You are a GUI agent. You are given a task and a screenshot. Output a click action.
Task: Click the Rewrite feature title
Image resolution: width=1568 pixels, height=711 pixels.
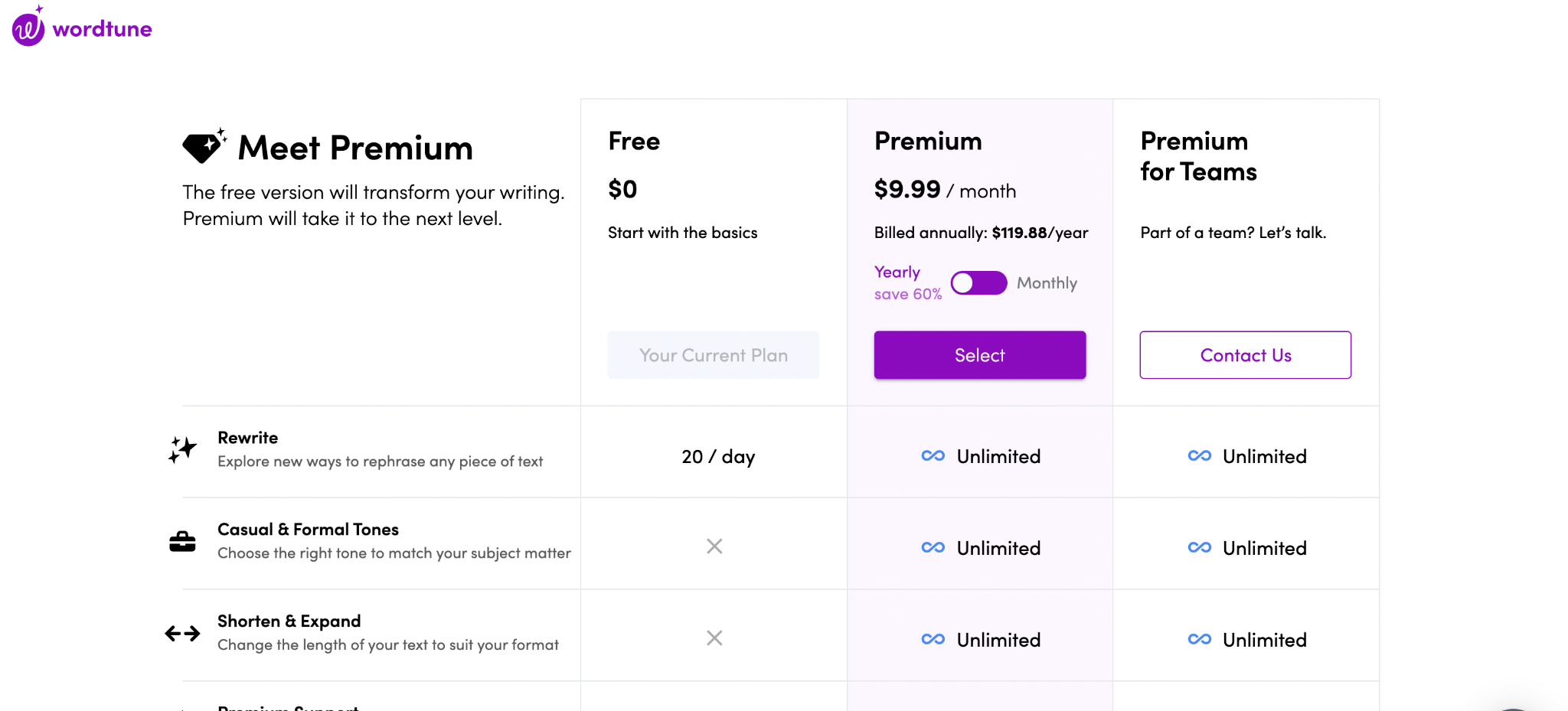coord(247,438)
